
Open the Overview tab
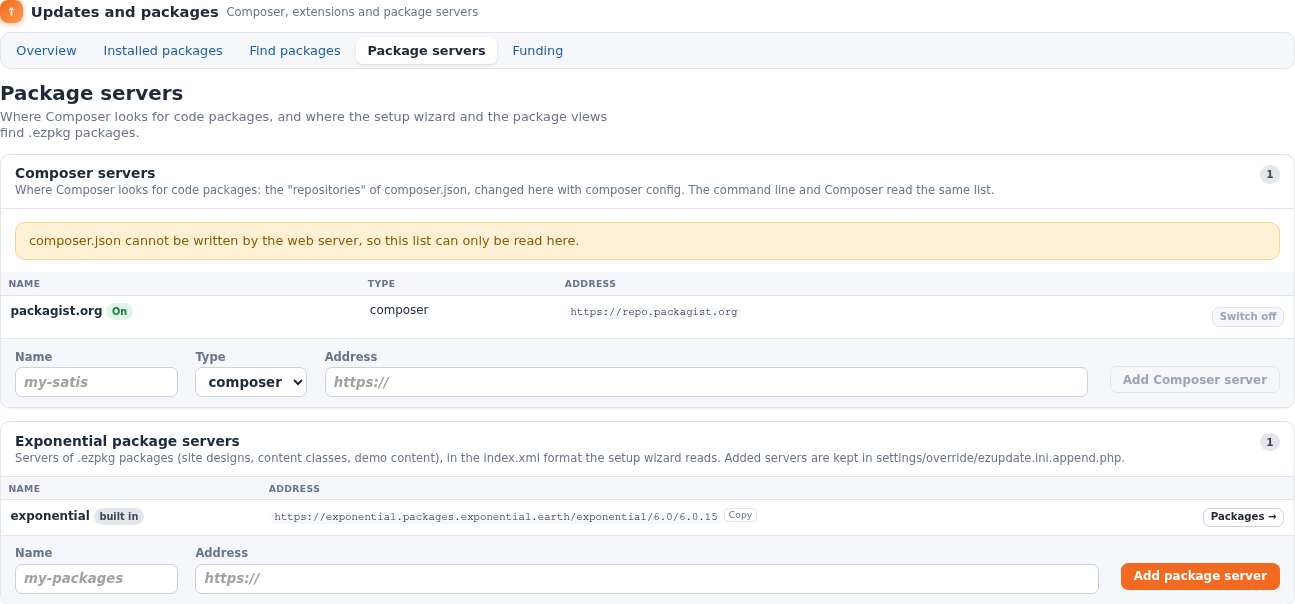[x=46, y=50]
